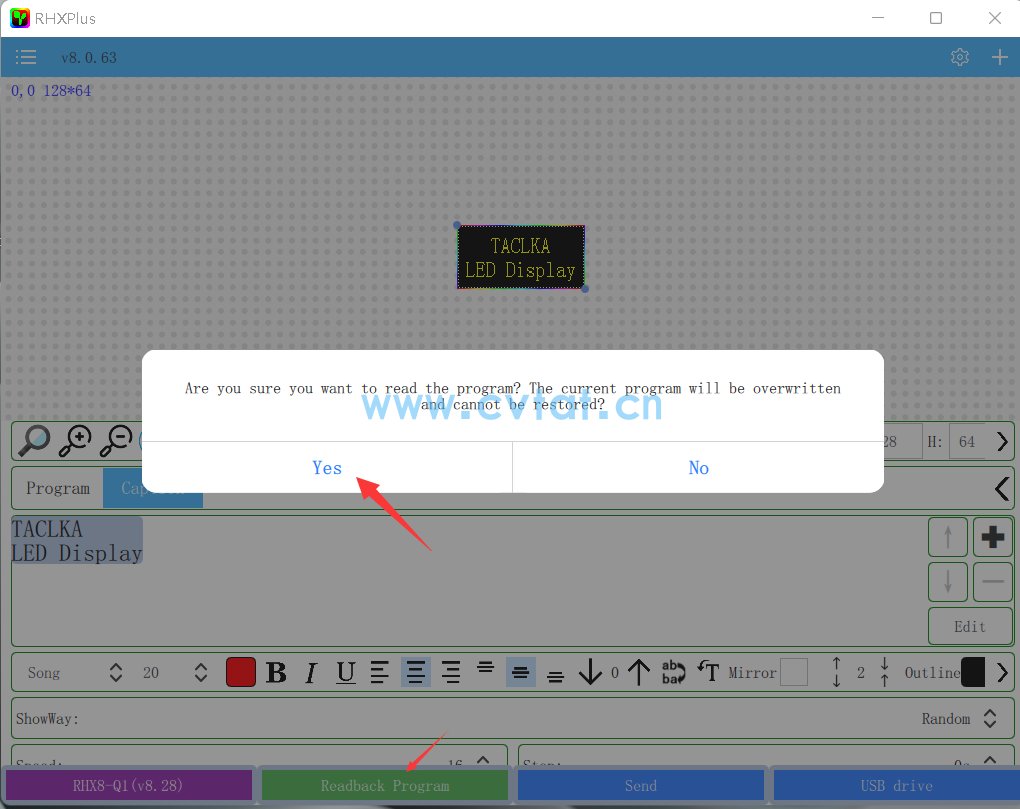Image resolution: width=1020 pixels, height=809 pixels.
Task: Open the font size 20 dropdown
Action: (x=201, y=672)
